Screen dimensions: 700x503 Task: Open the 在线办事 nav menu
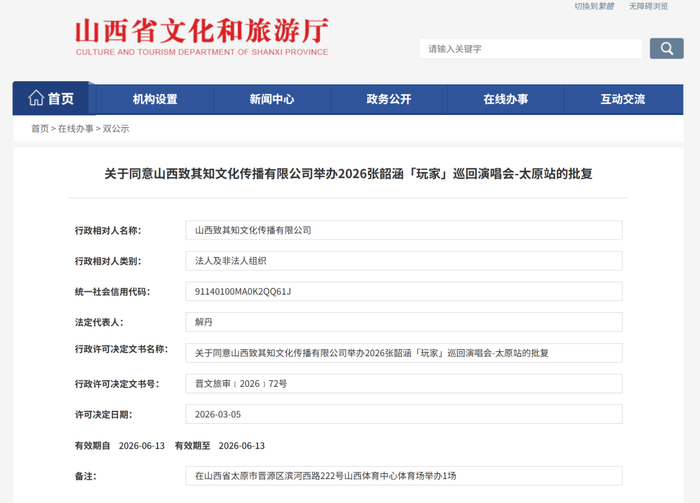tap(506, 99)
